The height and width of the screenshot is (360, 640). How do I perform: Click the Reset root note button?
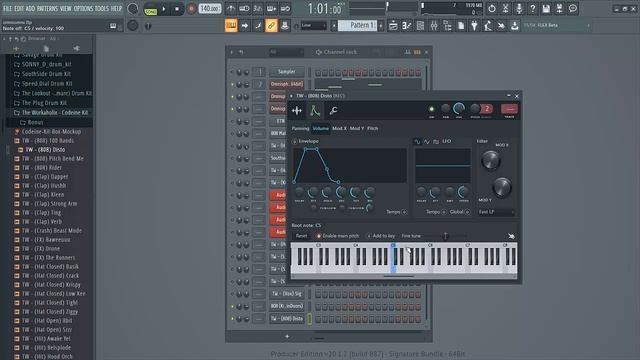coord(301,236)
